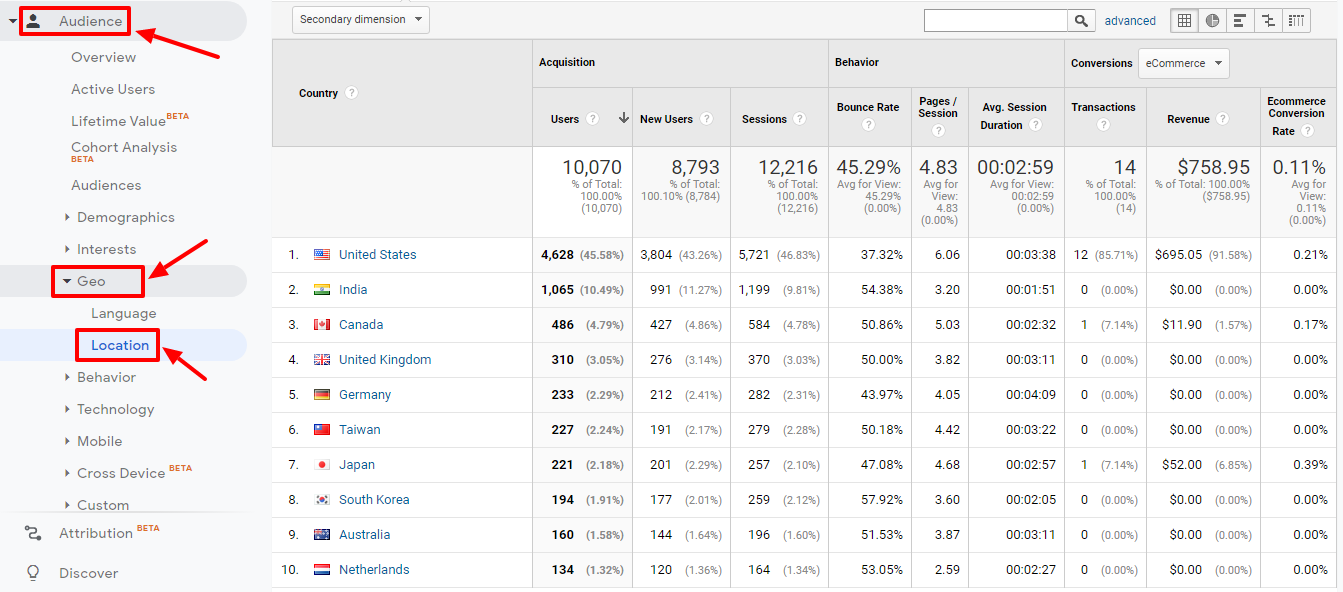Open the Audiences report
This screenshot has width=1343, height=592.
106,185
